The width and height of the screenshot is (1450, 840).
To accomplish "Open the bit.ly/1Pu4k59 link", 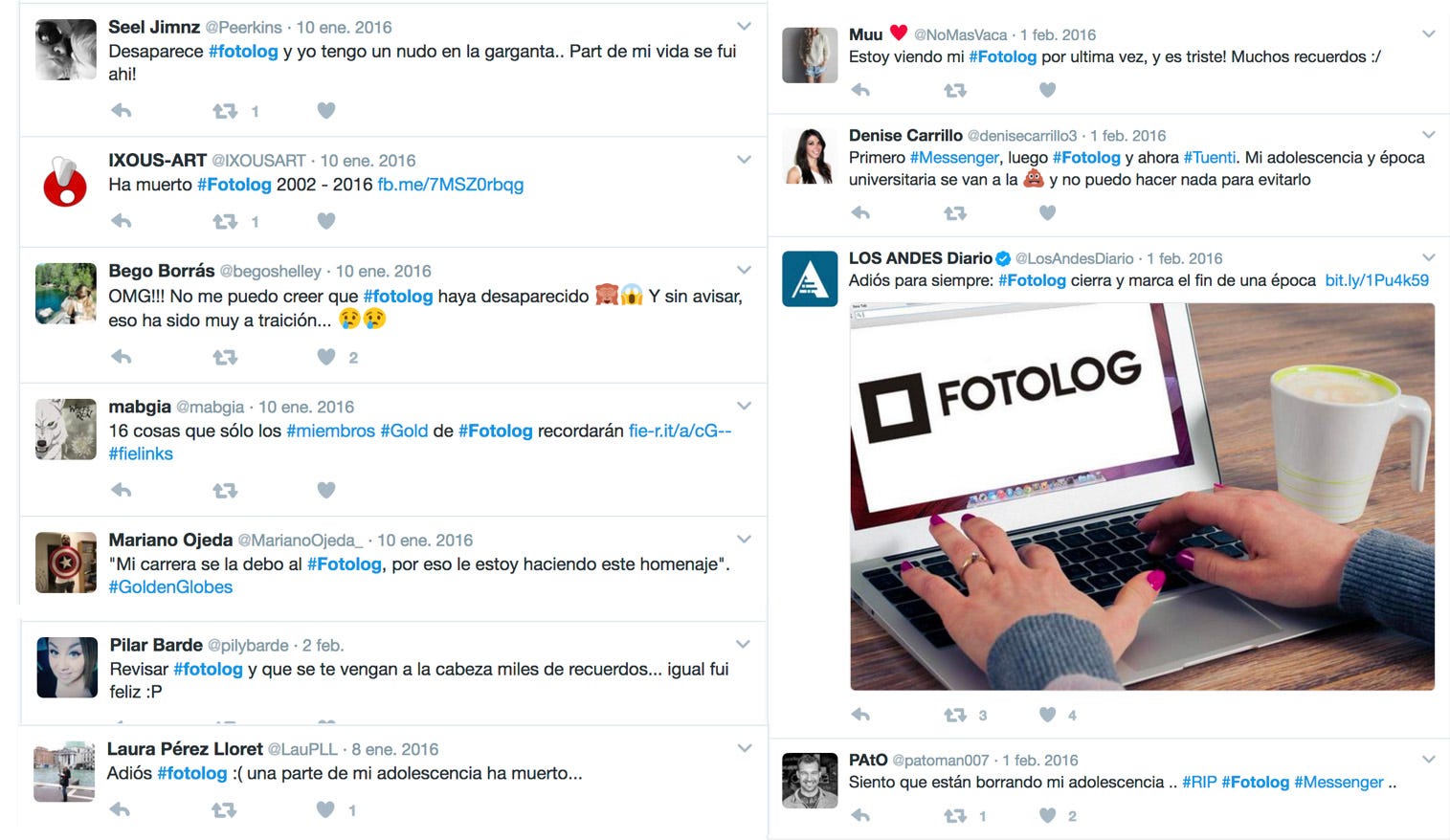I will (x=1376, y=280).
